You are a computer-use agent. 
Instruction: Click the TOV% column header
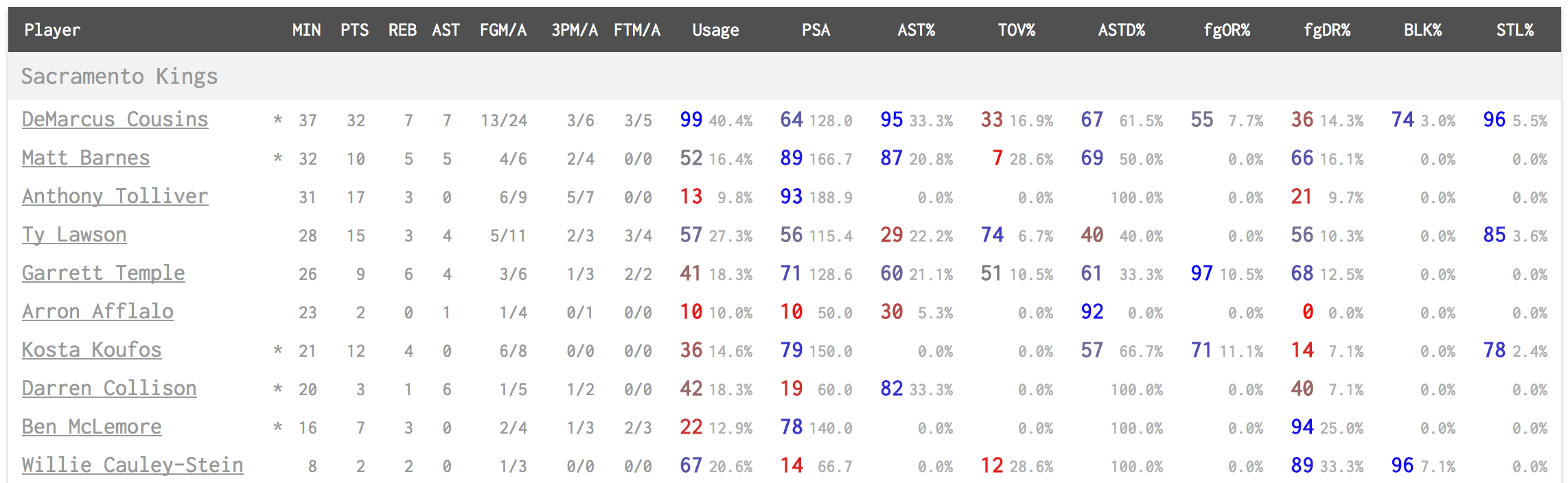[1016, 30]
